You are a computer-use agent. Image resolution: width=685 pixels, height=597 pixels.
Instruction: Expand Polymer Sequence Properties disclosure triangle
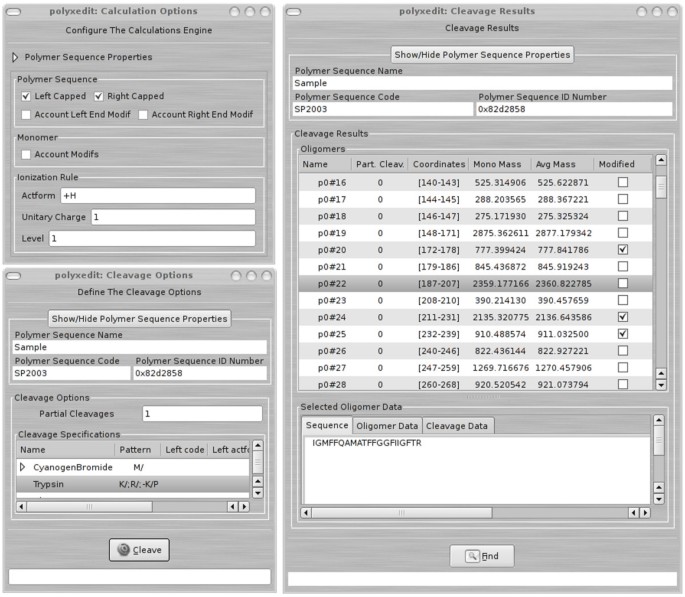click(x=15, y=57)
